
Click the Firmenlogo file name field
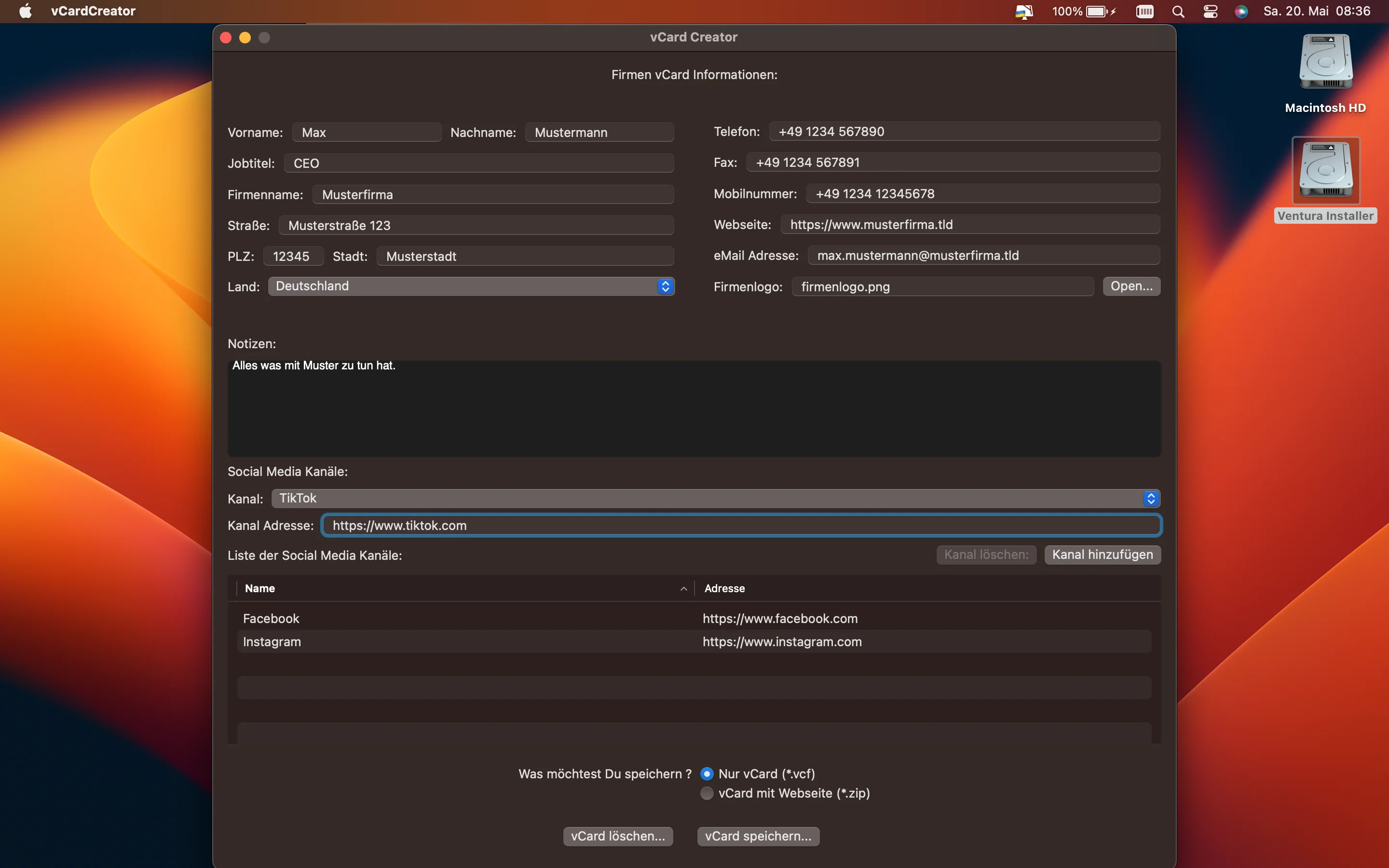[942, 286]
